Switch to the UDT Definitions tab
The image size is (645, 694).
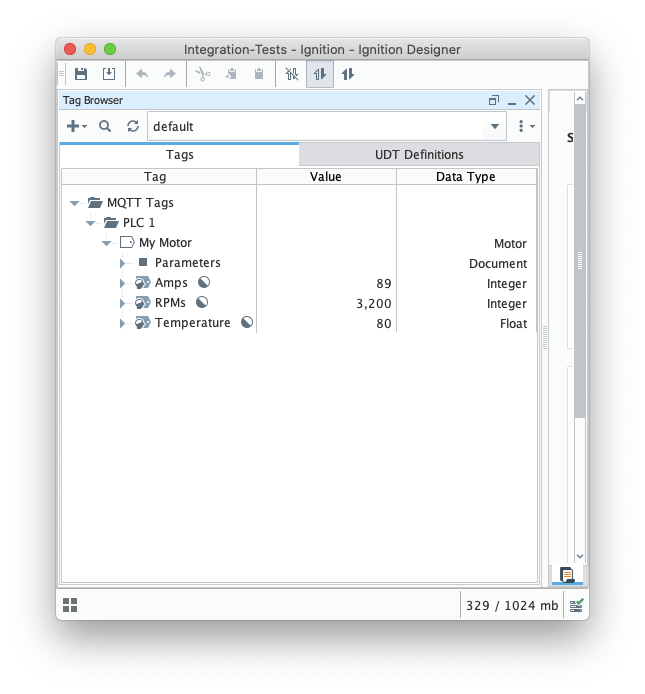pyautogui.click(x=419, y=154)
